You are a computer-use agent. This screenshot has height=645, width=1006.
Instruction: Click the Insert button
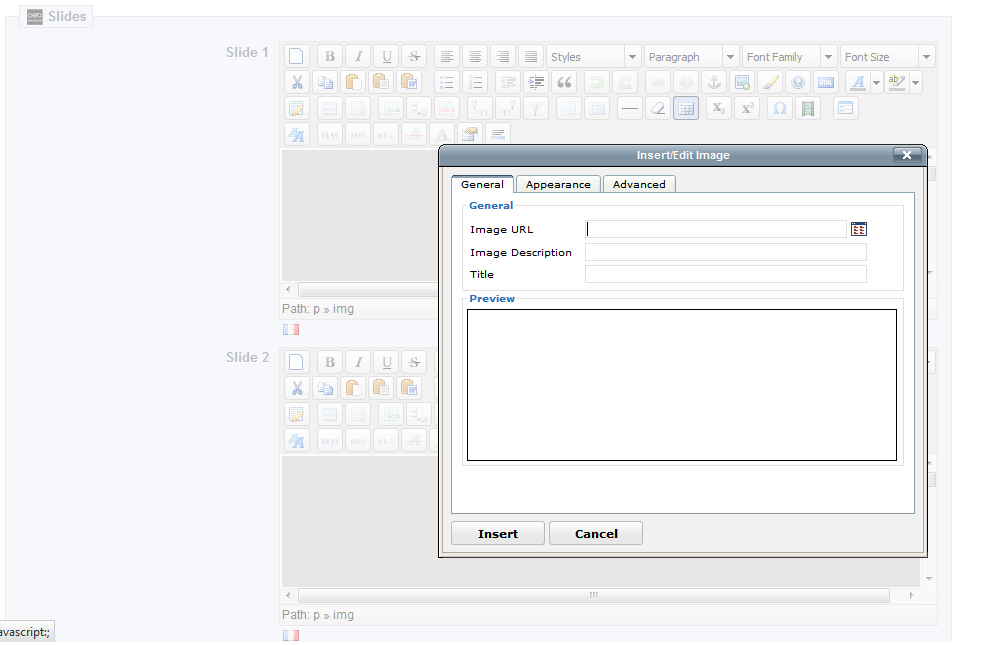pyautogui.click(x=498, y=533)
